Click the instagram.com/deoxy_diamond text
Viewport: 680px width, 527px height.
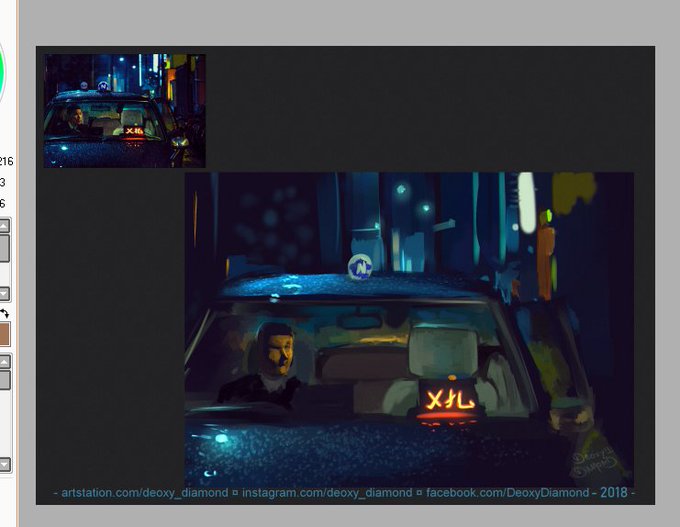coord(327,493)
